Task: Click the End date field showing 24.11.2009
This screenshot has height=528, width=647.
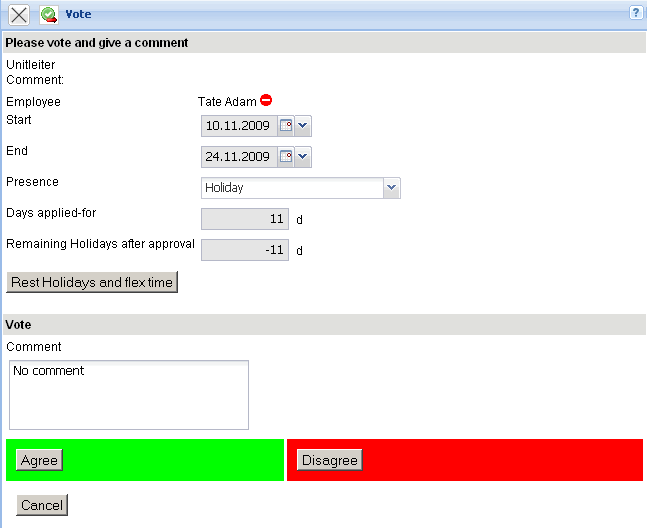Action: click(x=238, y=157)
